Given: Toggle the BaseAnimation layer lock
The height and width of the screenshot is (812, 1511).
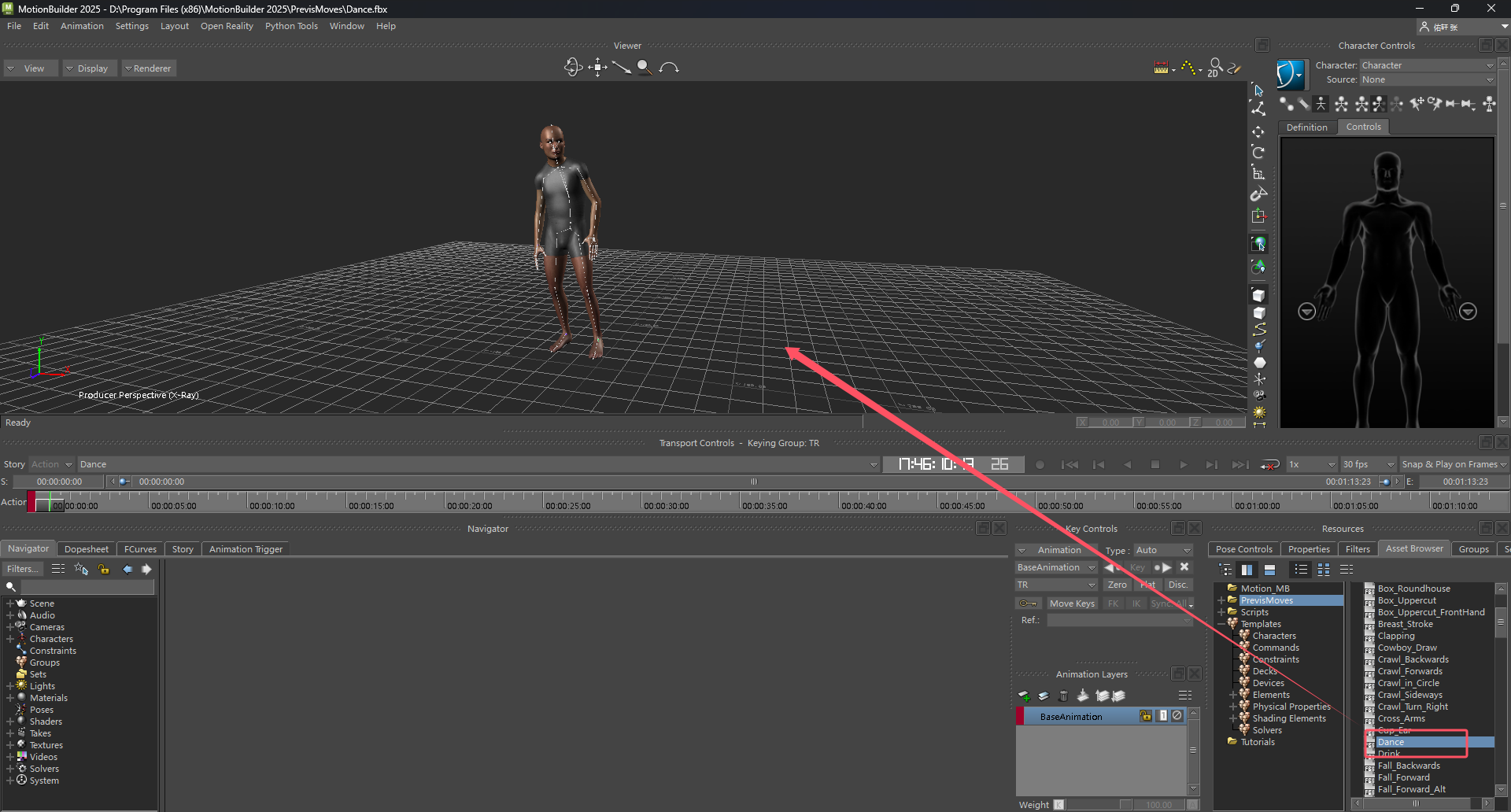Looking at the screenshot, I should [1146, 716].
